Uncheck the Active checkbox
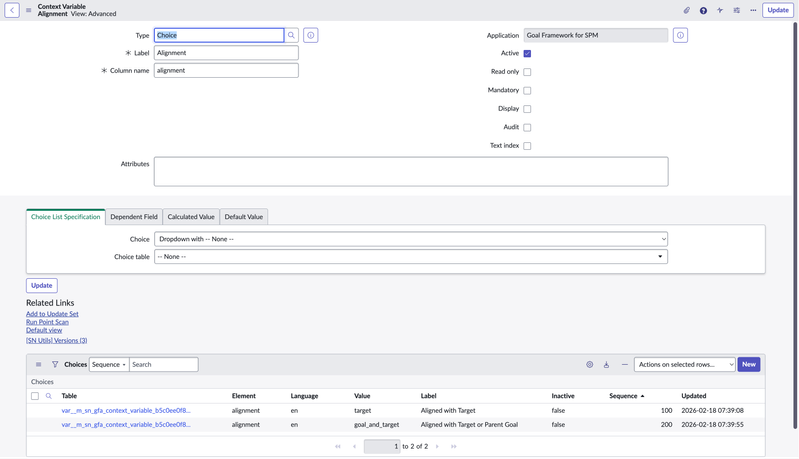The image size is (799, 459). coord(527,53)
